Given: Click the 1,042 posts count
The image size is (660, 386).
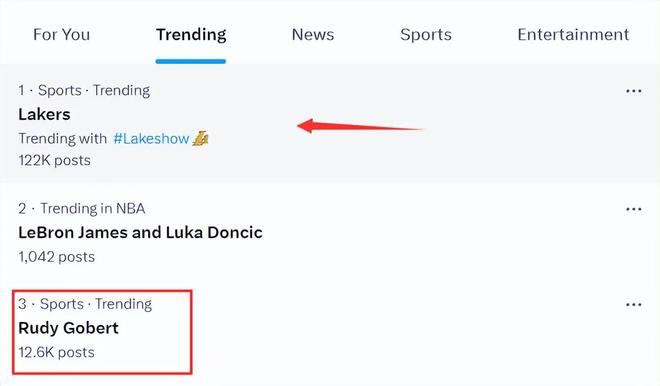Looking at the screenshot, I should (56, 257).
